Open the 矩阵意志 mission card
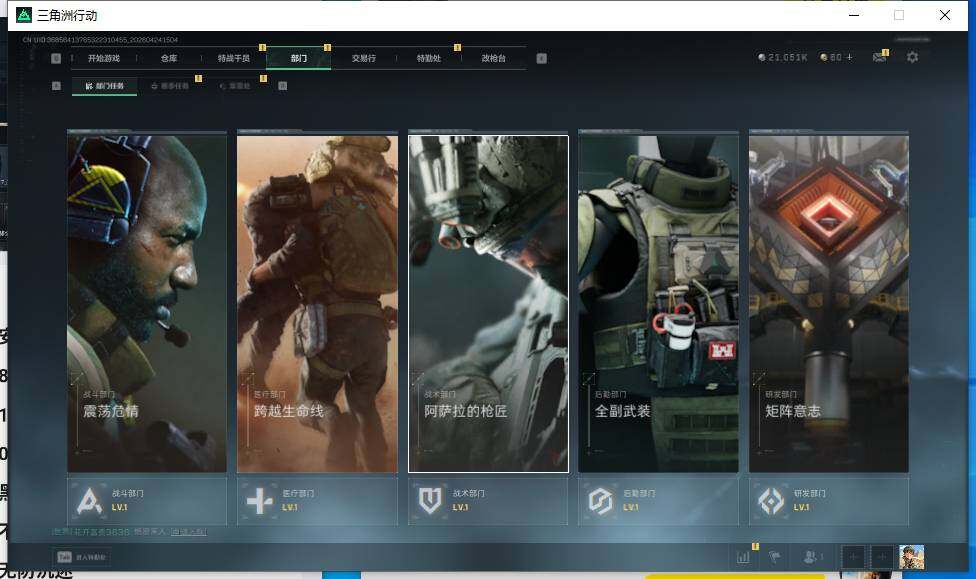The width and height of the screenshot is (976, 579). tap(829, 303)
